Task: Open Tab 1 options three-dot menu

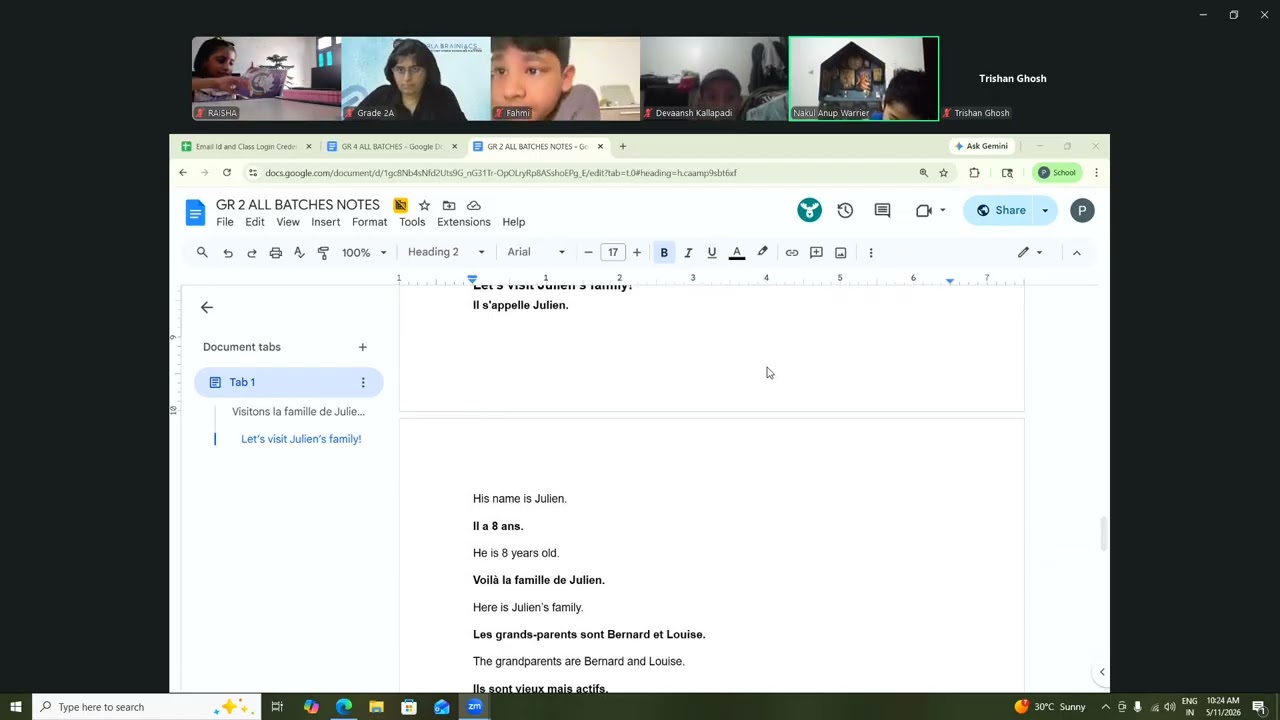Action: [x=363, y=382]
